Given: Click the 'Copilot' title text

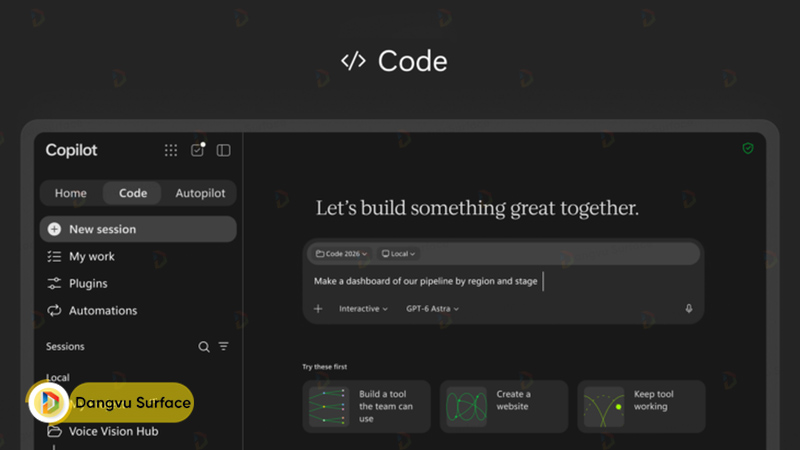Looking at the screenshot, I should (x=71, y=150).
